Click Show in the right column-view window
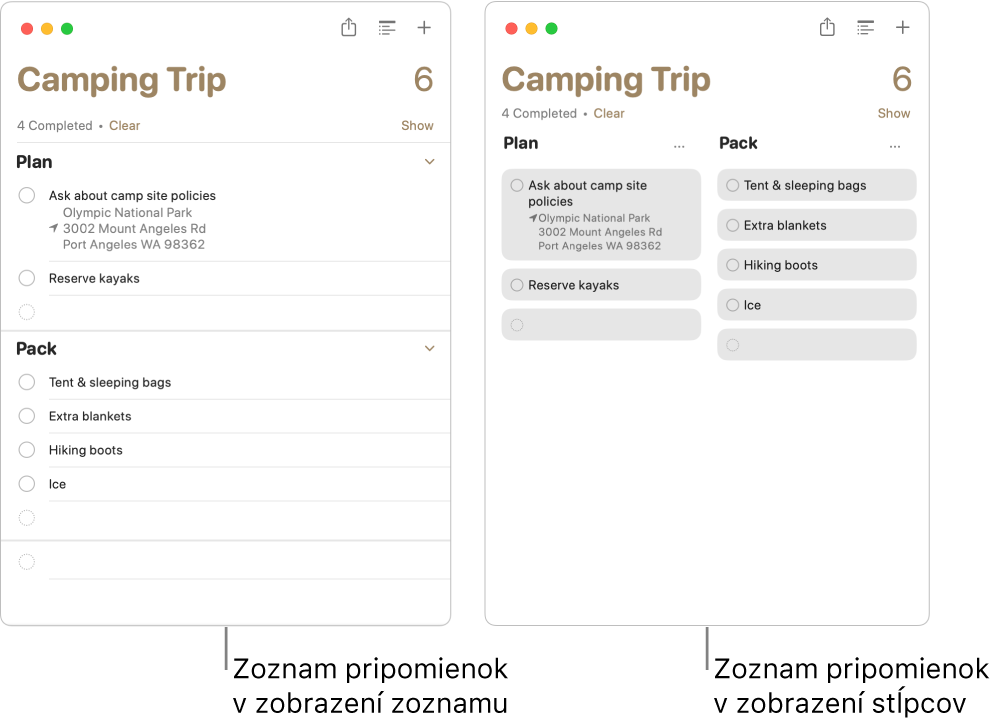This screenshot has height=726, width=1000. (x=893, y=114)
